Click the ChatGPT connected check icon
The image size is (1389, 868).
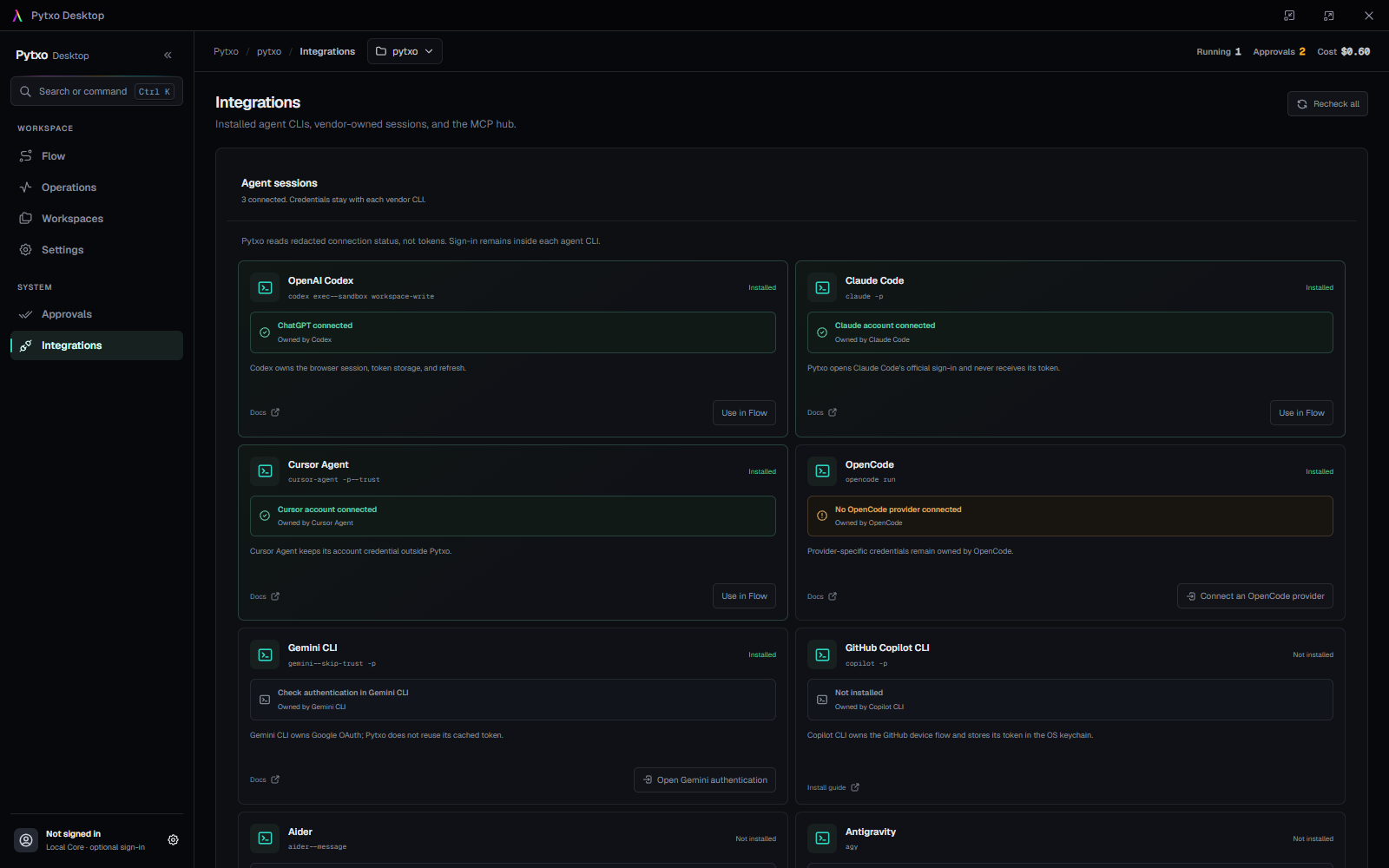click(265, 332)
